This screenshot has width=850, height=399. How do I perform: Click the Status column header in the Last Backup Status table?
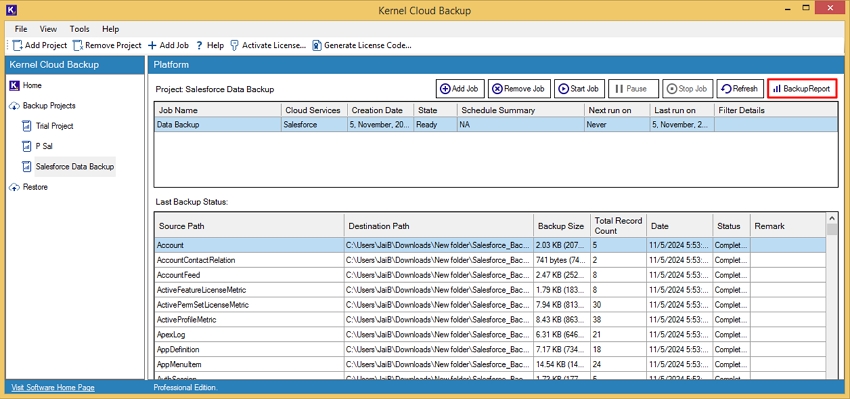[x=731, y=226]
